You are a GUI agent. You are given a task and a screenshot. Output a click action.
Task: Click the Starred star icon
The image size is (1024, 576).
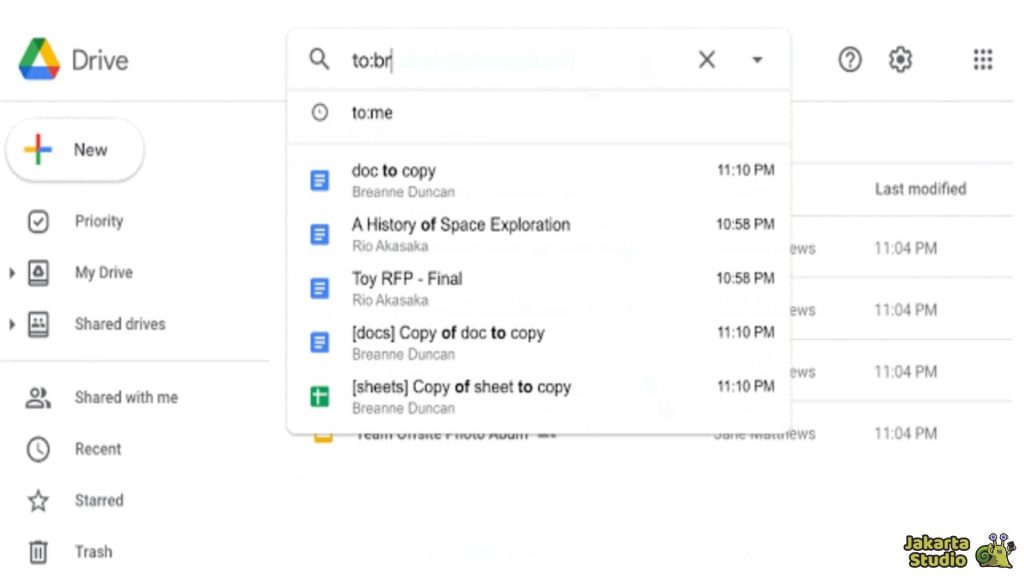pyautogui.click(x=38, y=500)
